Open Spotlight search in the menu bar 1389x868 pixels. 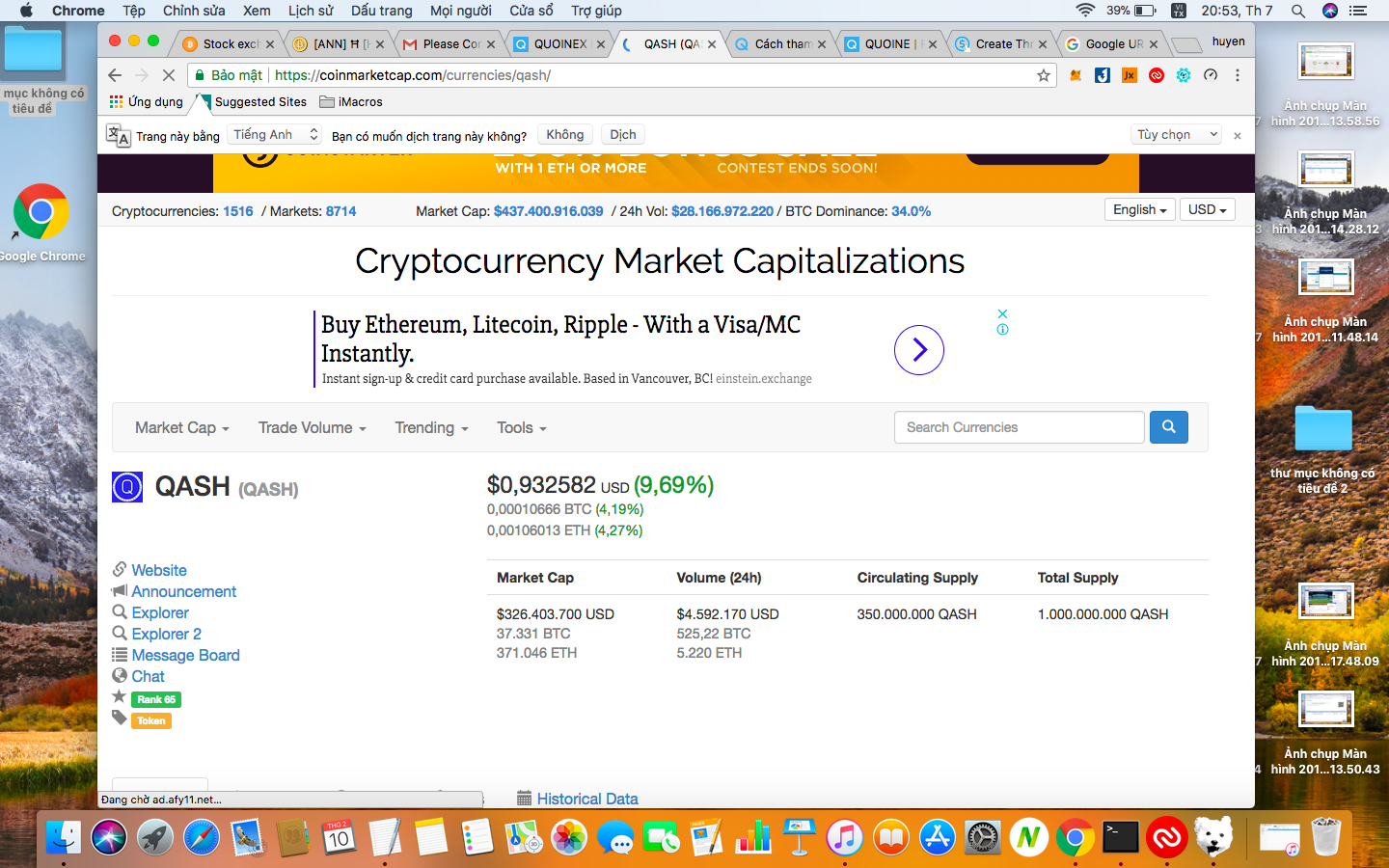click(1298, 11)
